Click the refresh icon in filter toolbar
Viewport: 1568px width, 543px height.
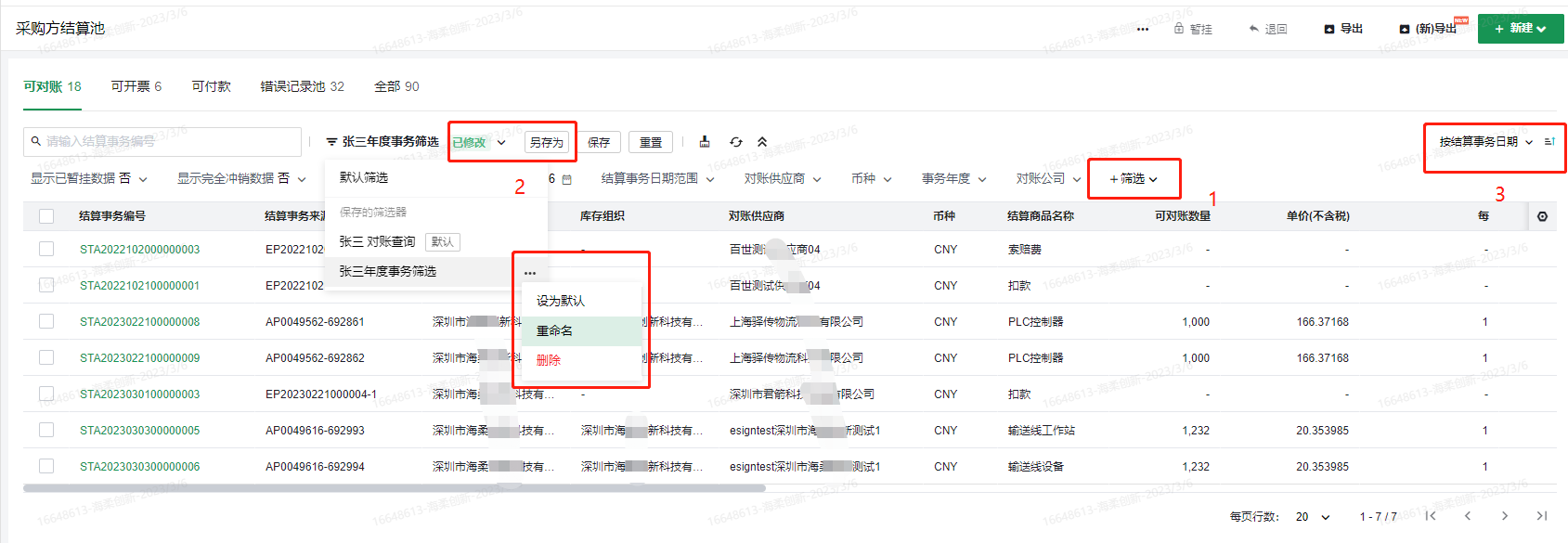pos(736,142)
